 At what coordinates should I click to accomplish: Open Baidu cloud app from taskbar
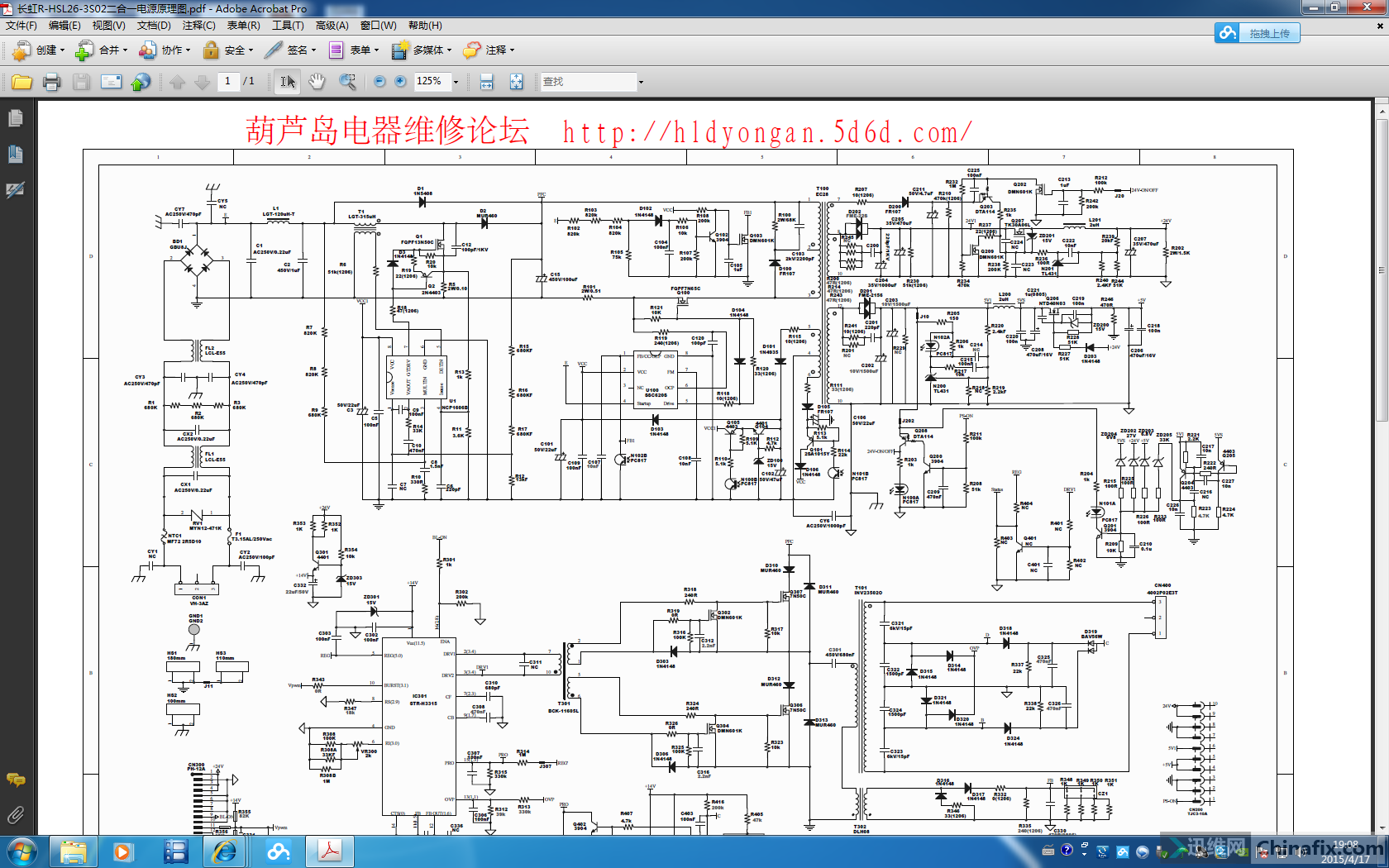(279, 851)
